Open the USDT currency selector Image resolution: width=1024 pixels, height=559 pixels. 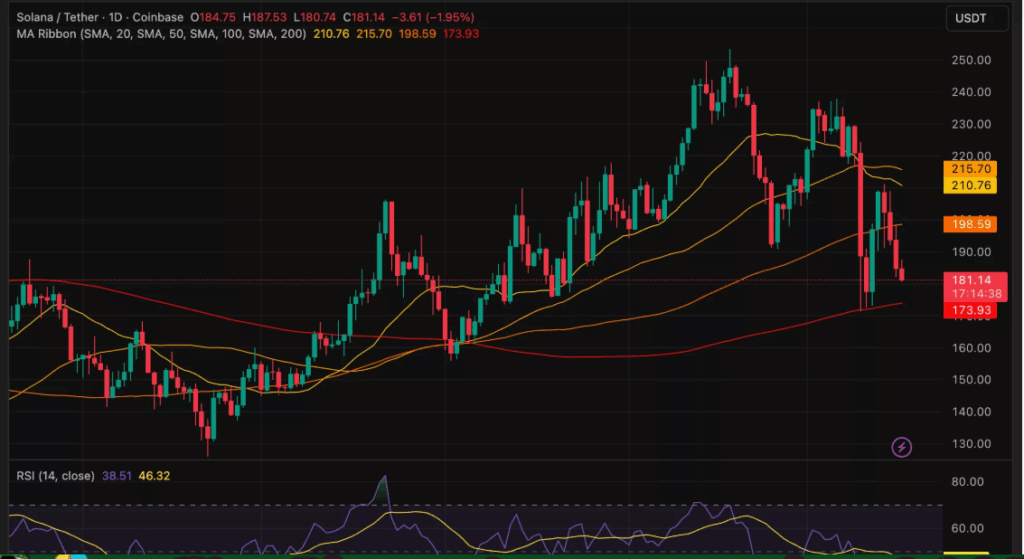pyautogui.click(x=970, y=18)
